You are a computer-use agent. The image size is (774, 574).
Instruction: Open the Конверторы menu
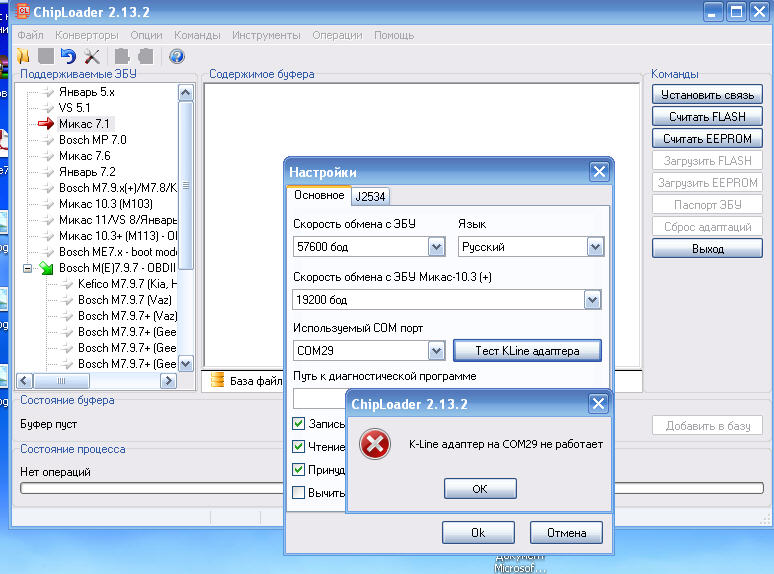point(87,35)
